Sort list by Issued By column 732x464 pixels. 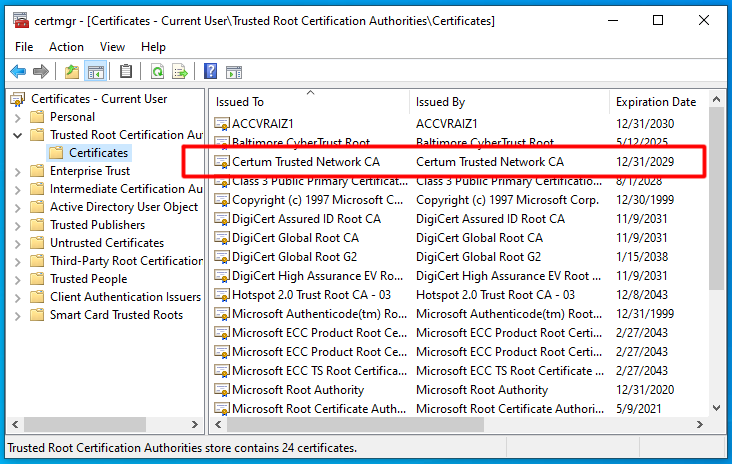pyautogui.click(x=440, y=102)
